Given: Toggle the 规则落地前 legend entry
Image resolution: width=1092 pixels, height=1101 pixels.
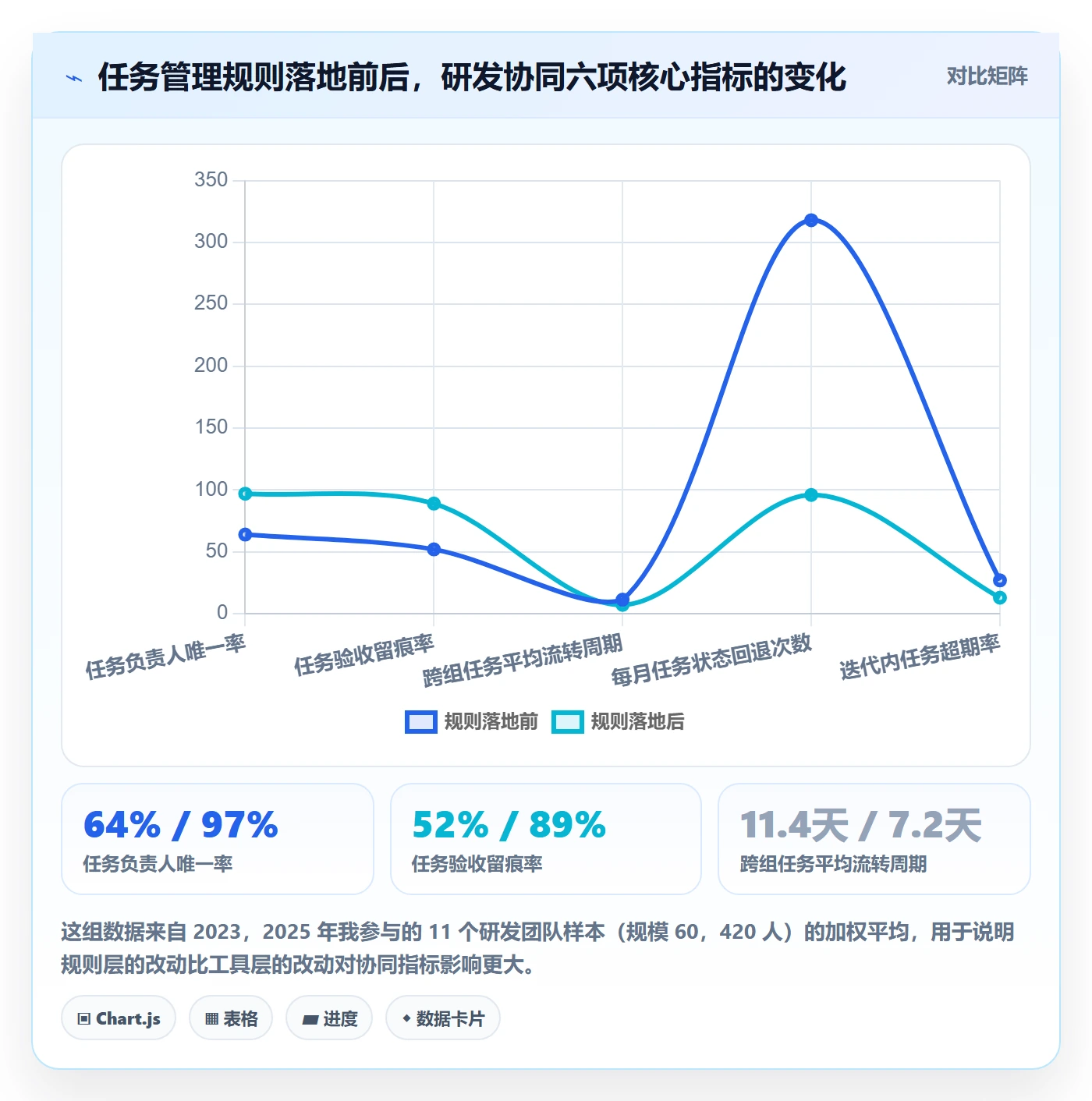Looking at the screenshot, I should [472, 722].
